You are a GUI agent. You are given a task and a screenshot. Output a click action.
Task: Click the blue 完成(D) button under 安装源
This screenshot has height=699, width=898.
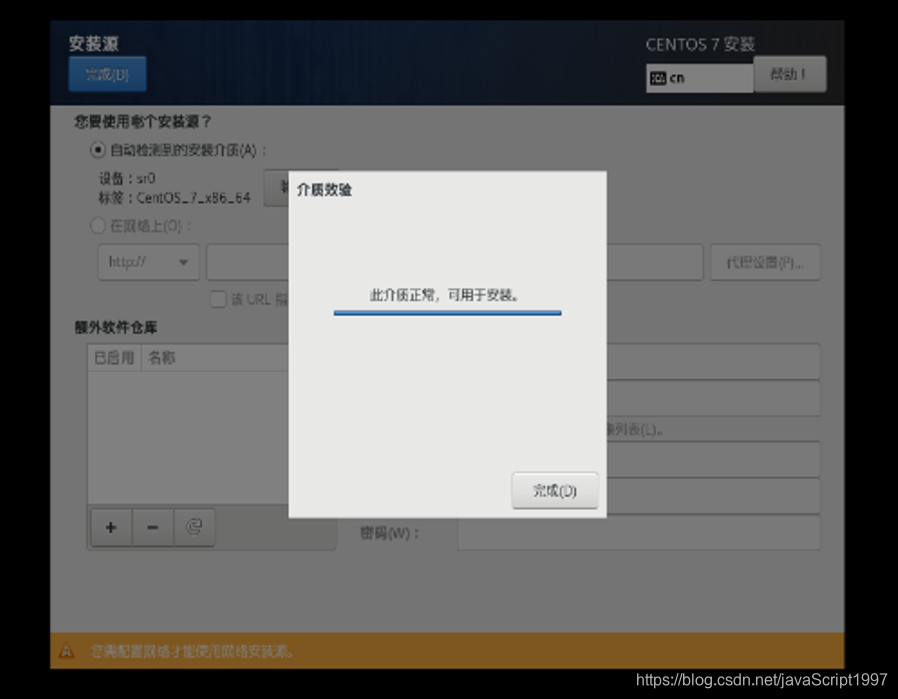click(x=107, y=74)
